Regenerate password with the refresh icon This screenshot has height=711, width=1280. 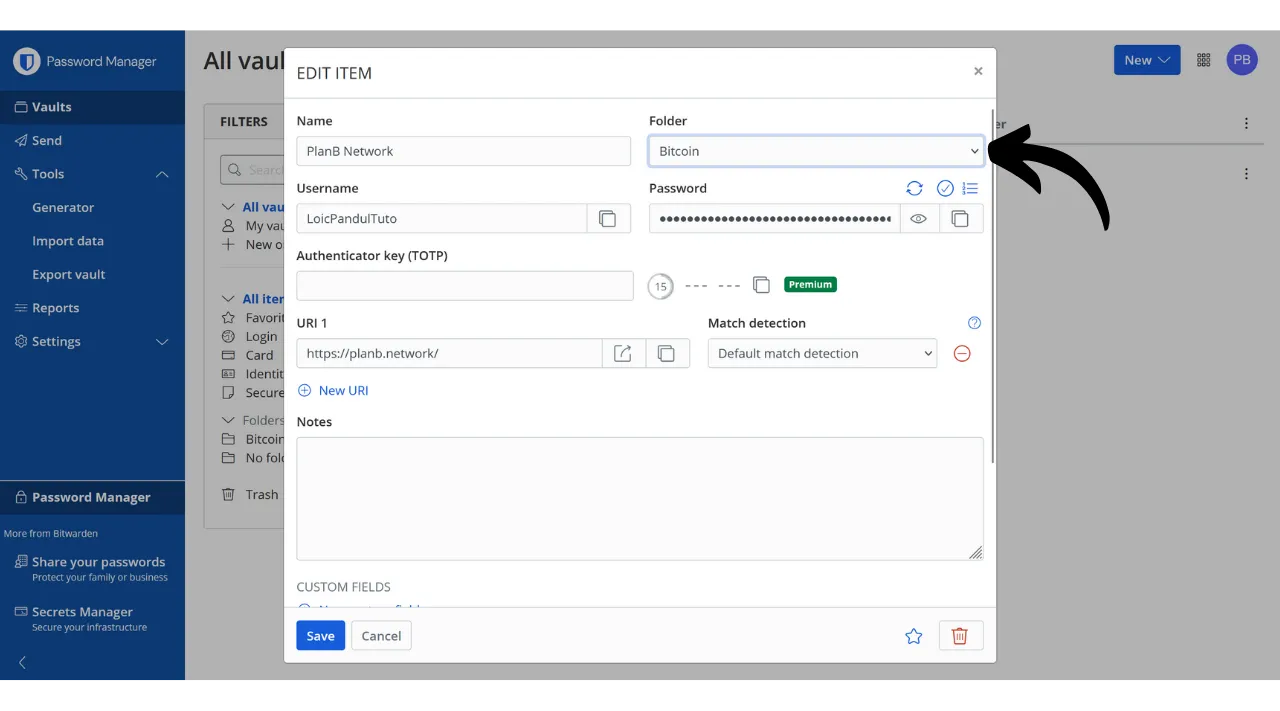tap(914, 188)
